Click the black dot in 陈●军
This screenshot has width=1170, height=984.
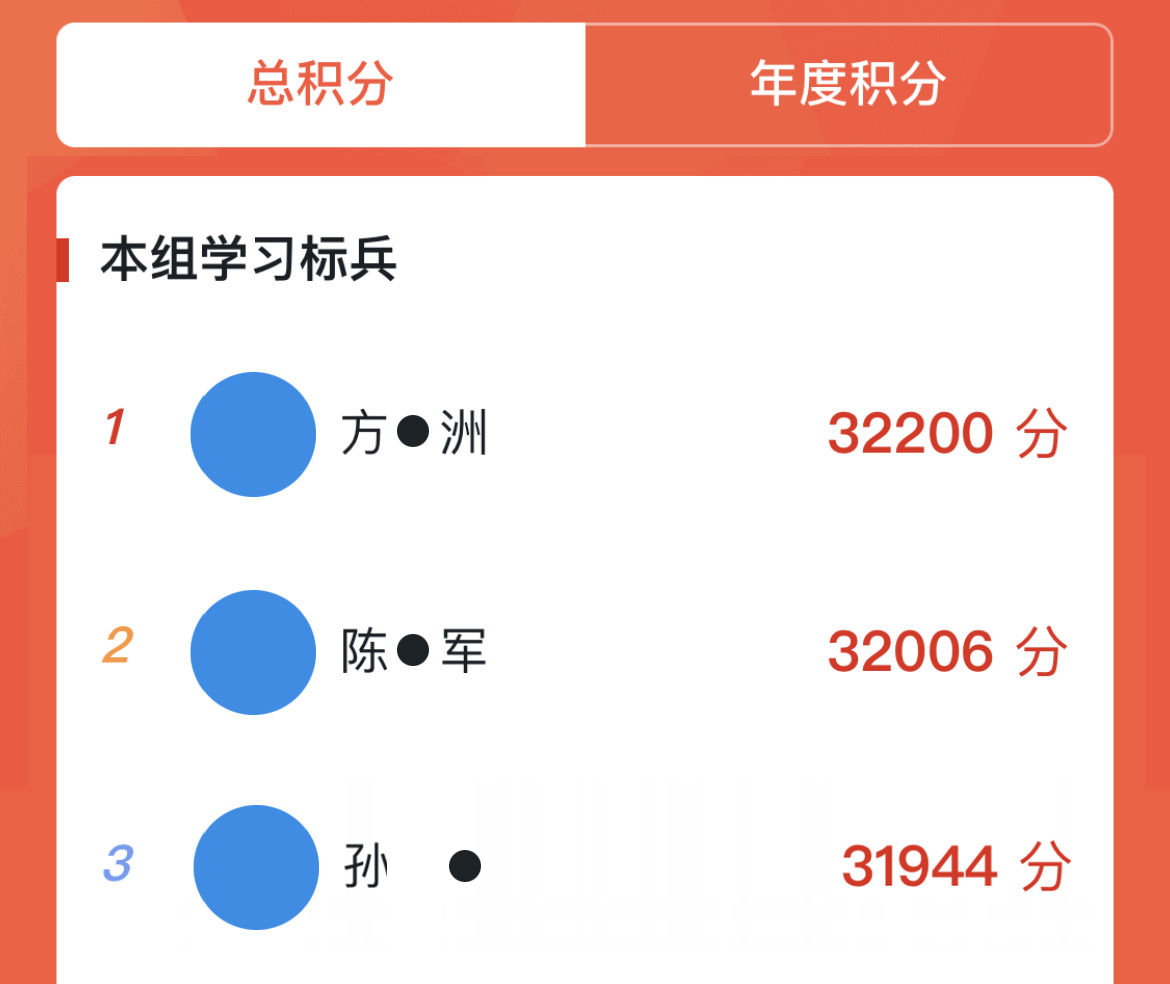click(x=413, y=650)
